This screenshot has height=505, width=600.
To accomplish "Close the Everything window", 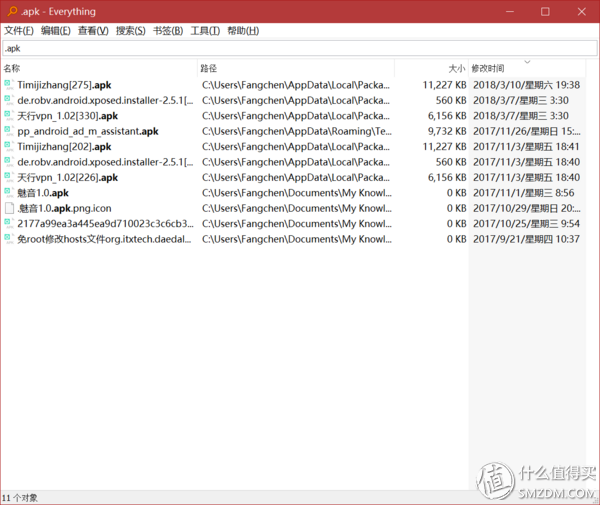I will coord(581,11).
